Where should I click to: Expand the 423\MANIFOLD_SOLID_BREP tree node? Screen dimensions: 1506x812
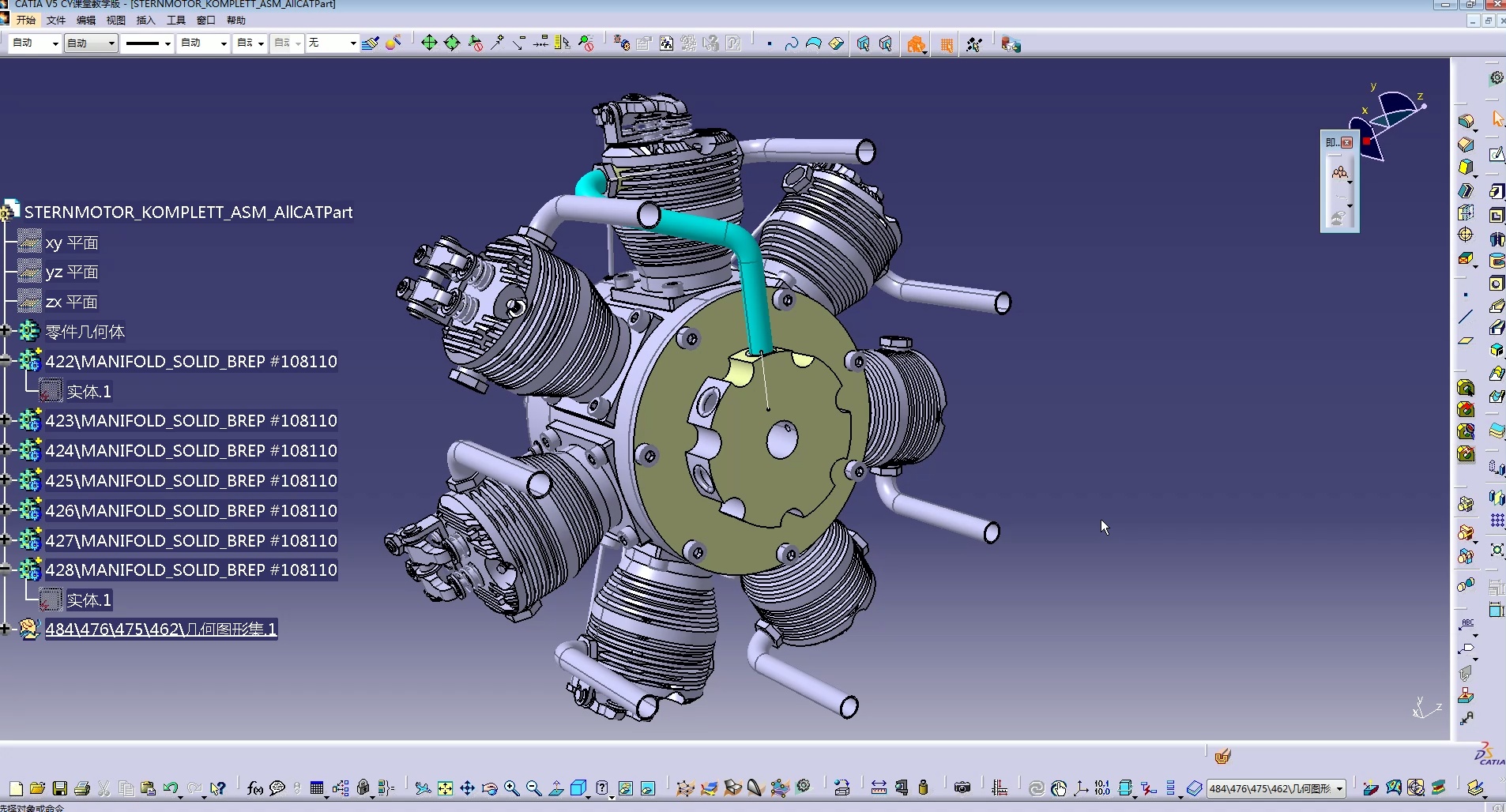[5, 420]
